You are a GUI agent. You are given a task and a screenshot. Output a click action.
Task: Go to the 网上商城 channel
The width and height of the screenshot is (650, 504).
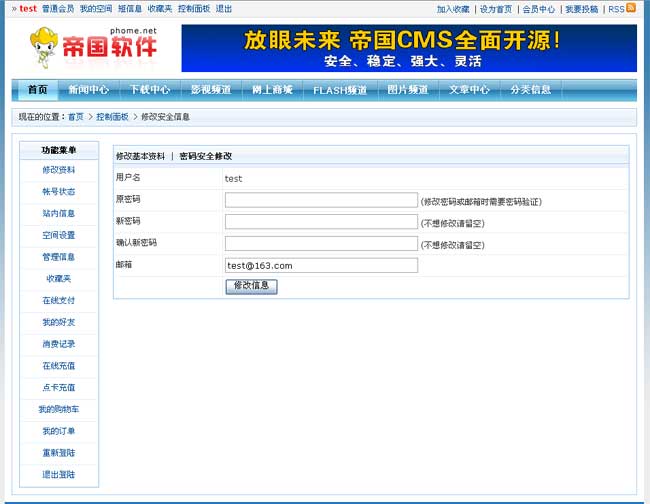click(272, 90)
